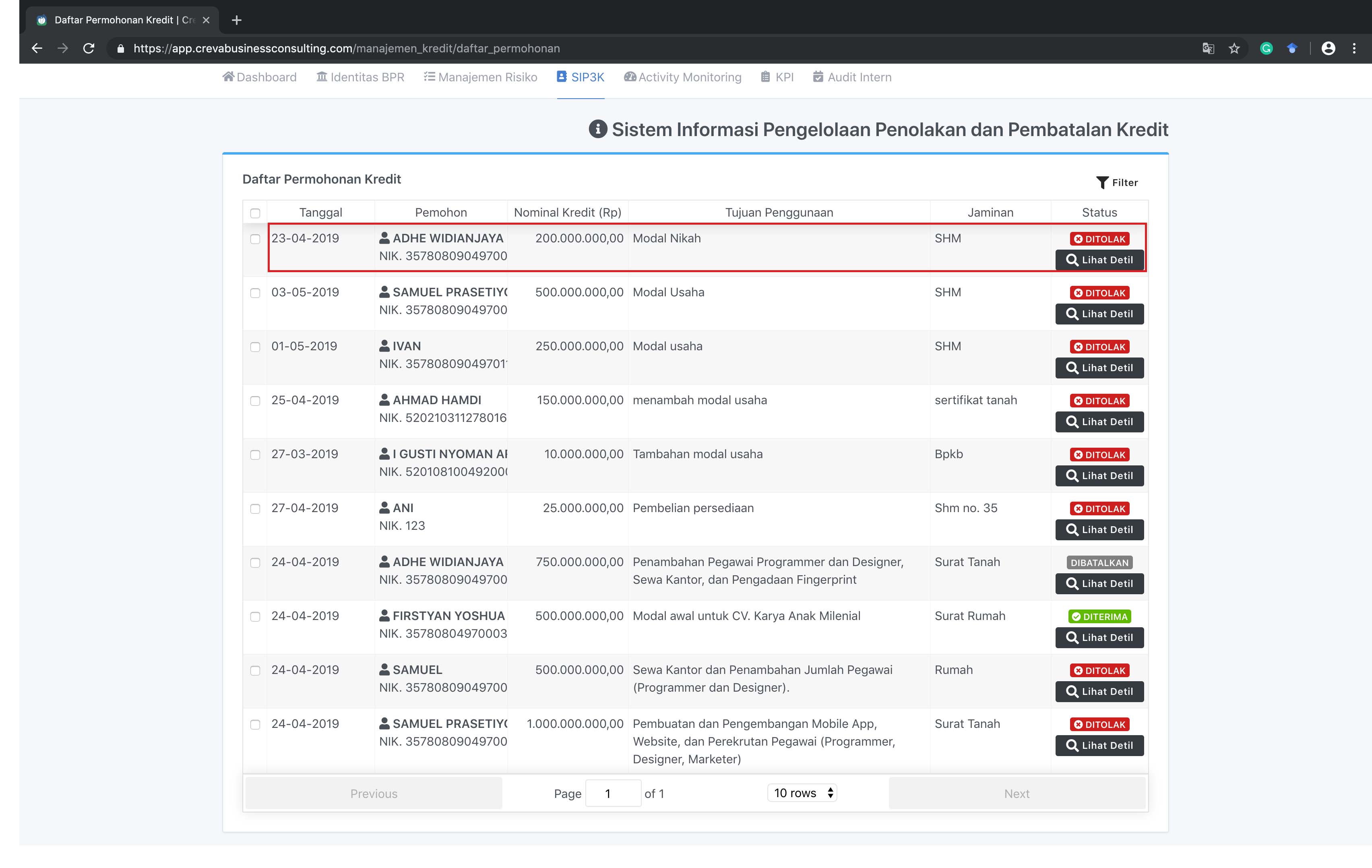Open Chrome three-dot menu

point(1354,48)
